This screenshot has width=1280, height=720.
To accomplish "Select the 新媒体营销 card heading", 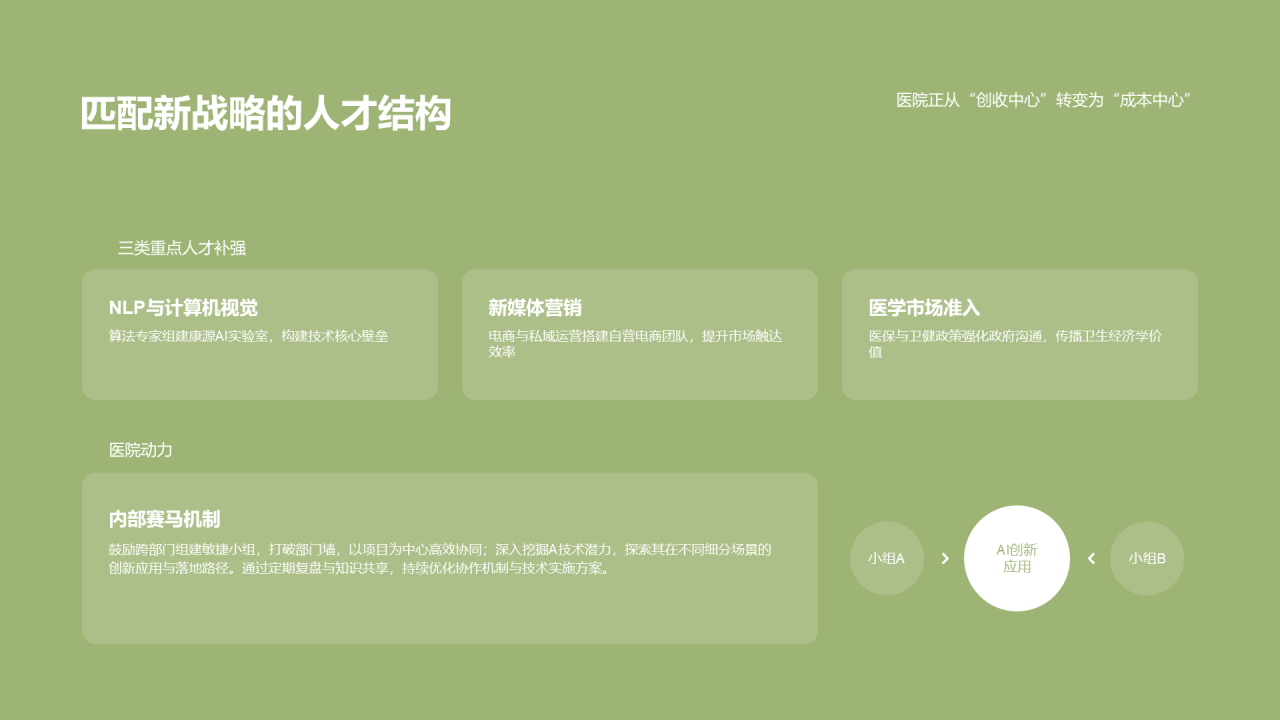I will [x=535, y=309].
